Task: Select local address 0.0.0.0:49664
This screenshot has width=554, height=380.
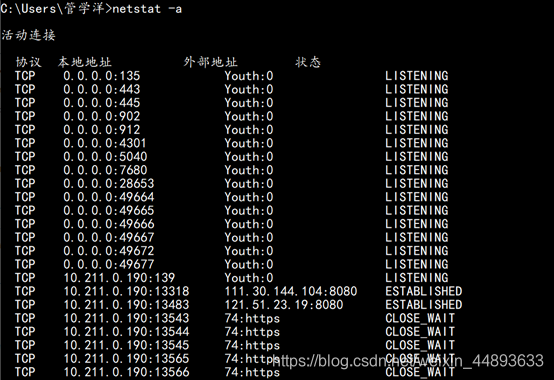Action: [109, 197]
